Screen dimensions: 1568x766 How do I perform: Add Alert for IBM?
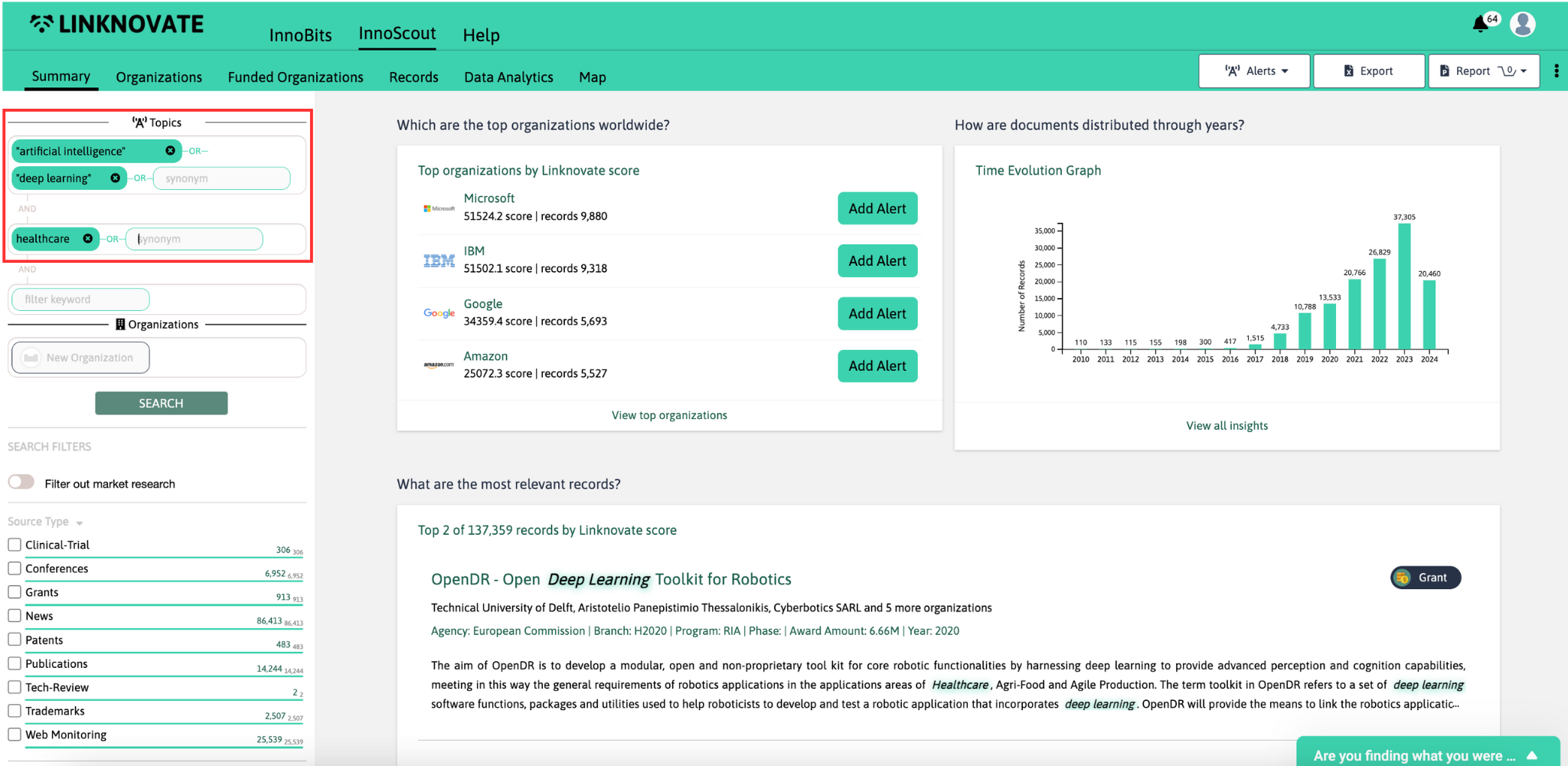[x=877, y=261]
